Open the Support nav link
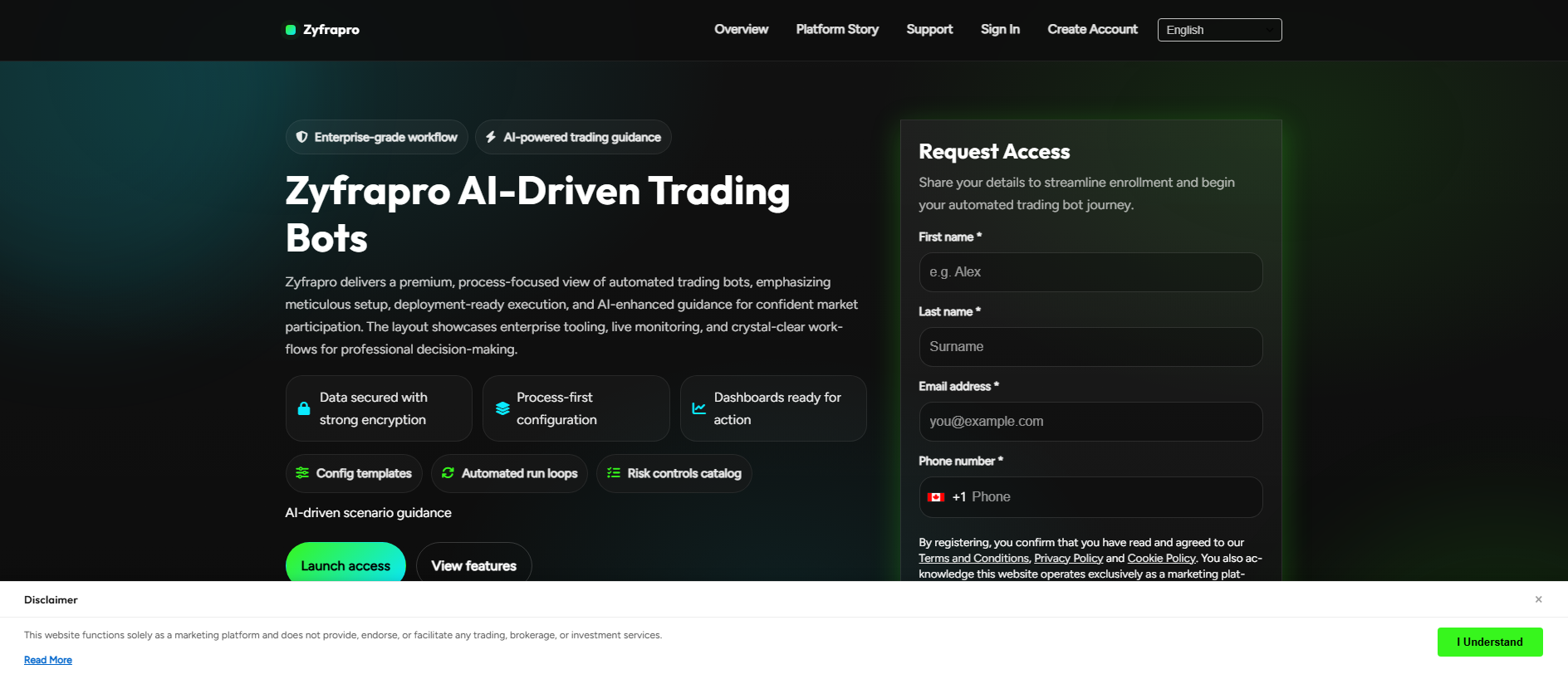Image resolution: width=1568 pixels, height=679 pixels. (929, 29)
